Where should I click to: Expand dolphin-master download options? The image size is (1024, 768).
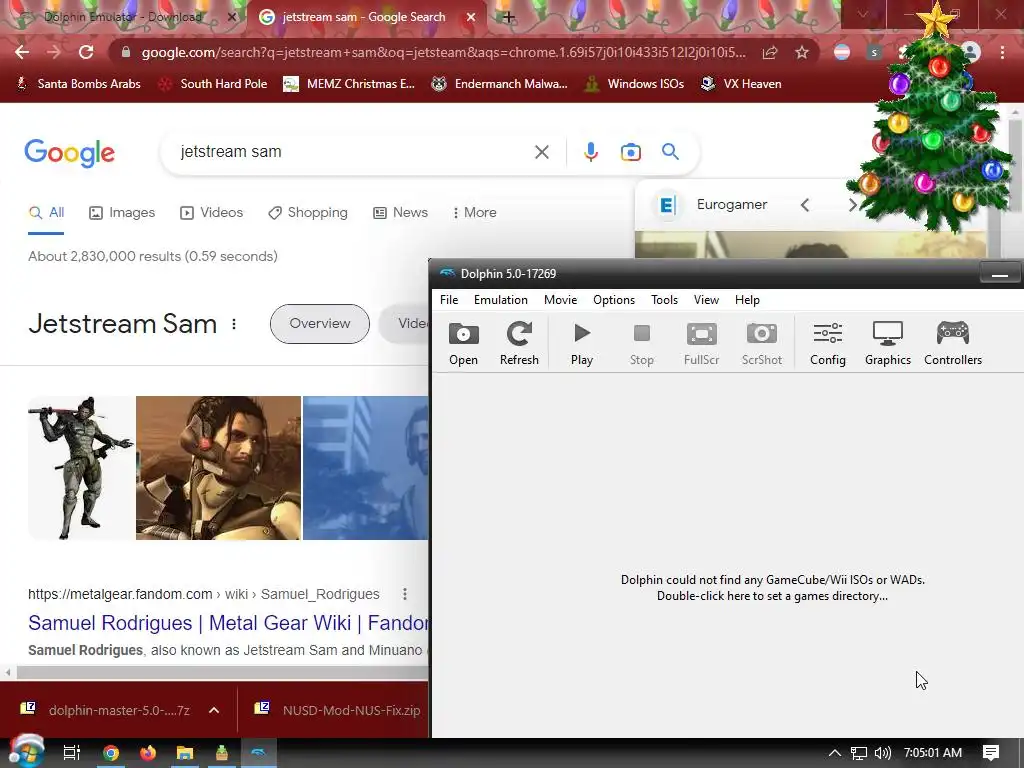(x=214, y=711)
